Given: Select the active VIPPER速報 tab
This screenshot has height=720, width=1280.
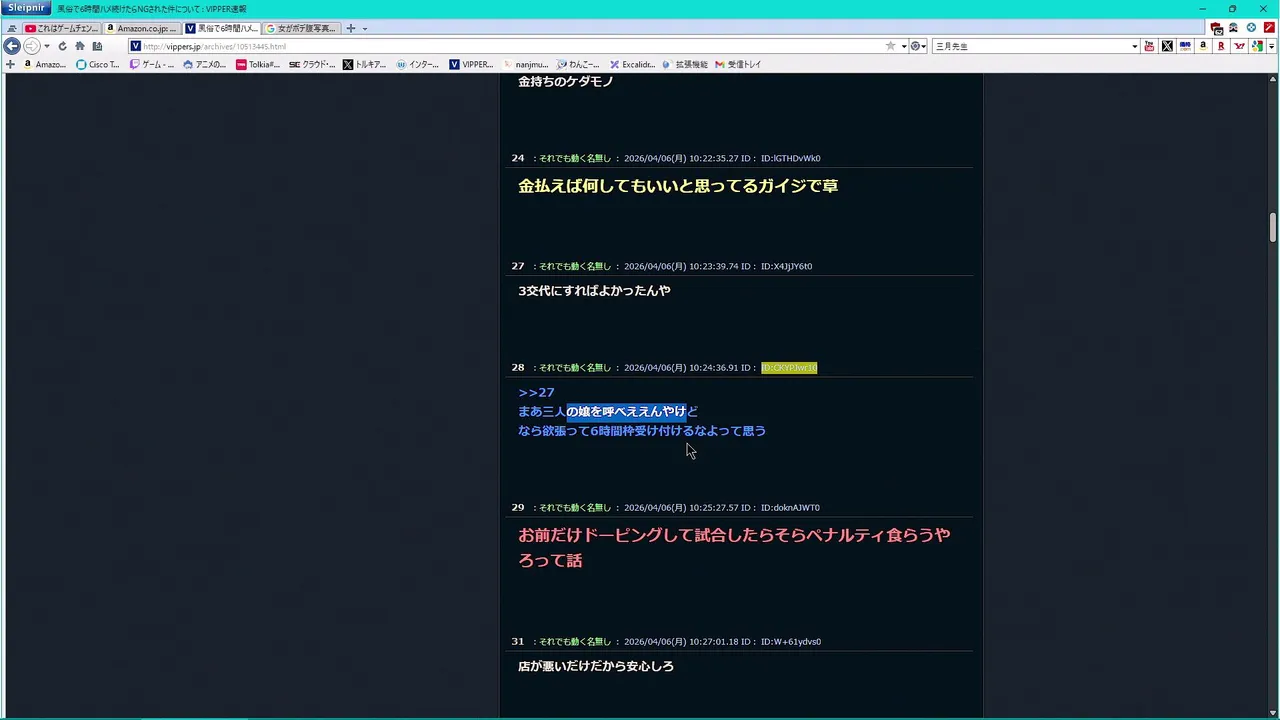Looking at the screenshot, I should (x=222, y=28).
